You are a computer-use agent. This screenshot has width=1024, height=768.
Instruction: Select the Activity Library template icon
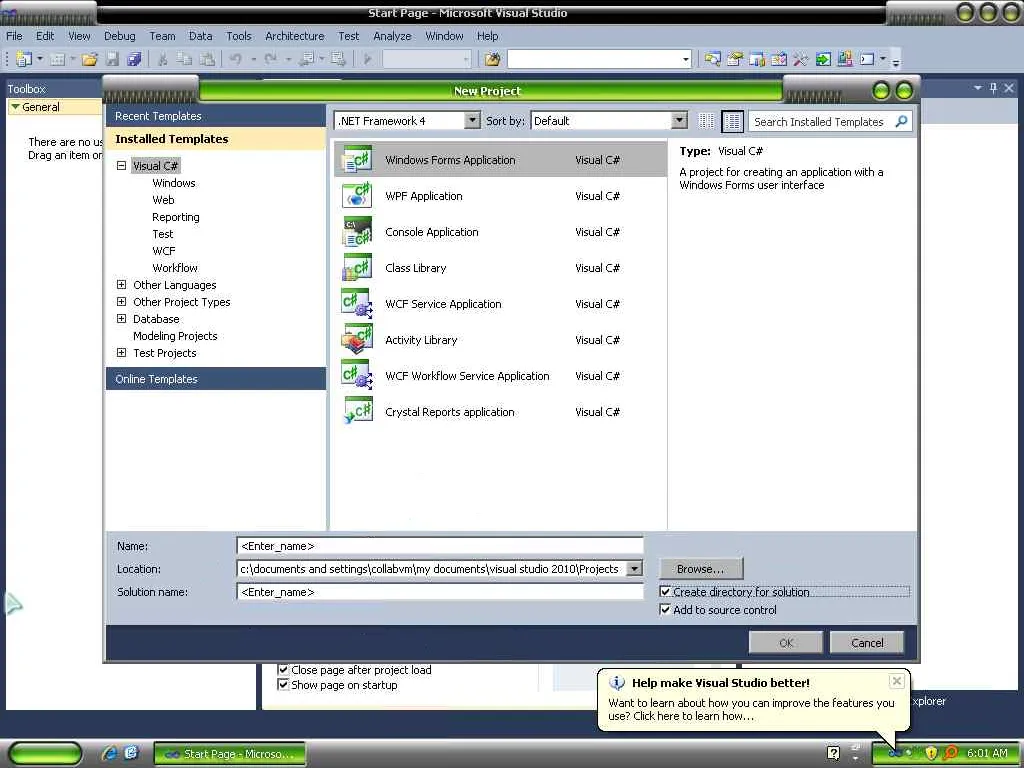point(357,339)
